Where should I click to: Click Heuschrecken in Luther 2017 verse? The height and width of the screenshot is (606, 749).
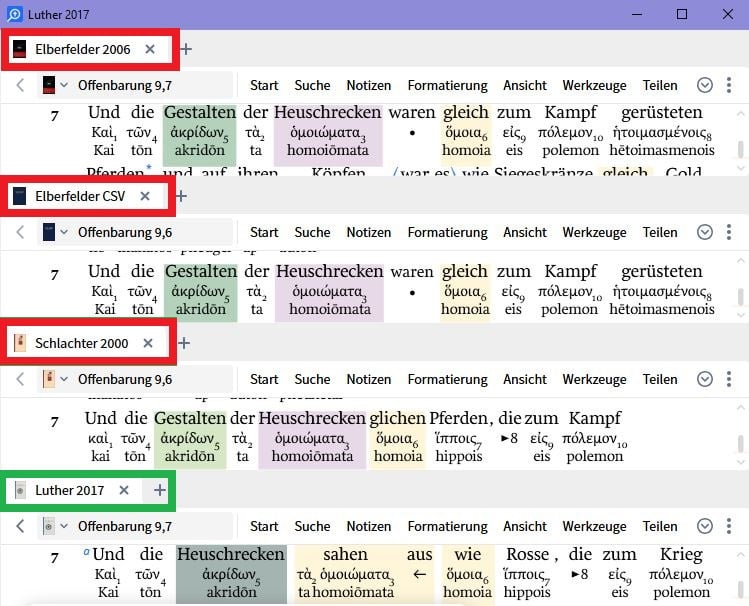pyautogui.click(x=231, y=554)
